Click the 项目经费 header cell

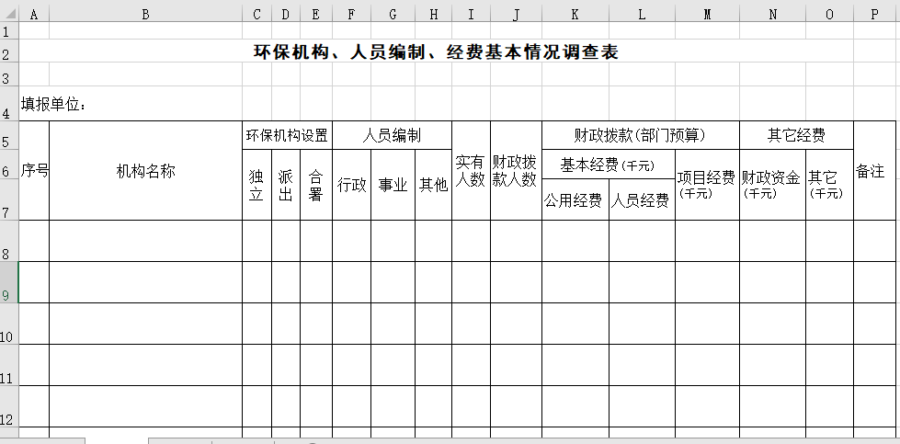click(x=707, y=183)
